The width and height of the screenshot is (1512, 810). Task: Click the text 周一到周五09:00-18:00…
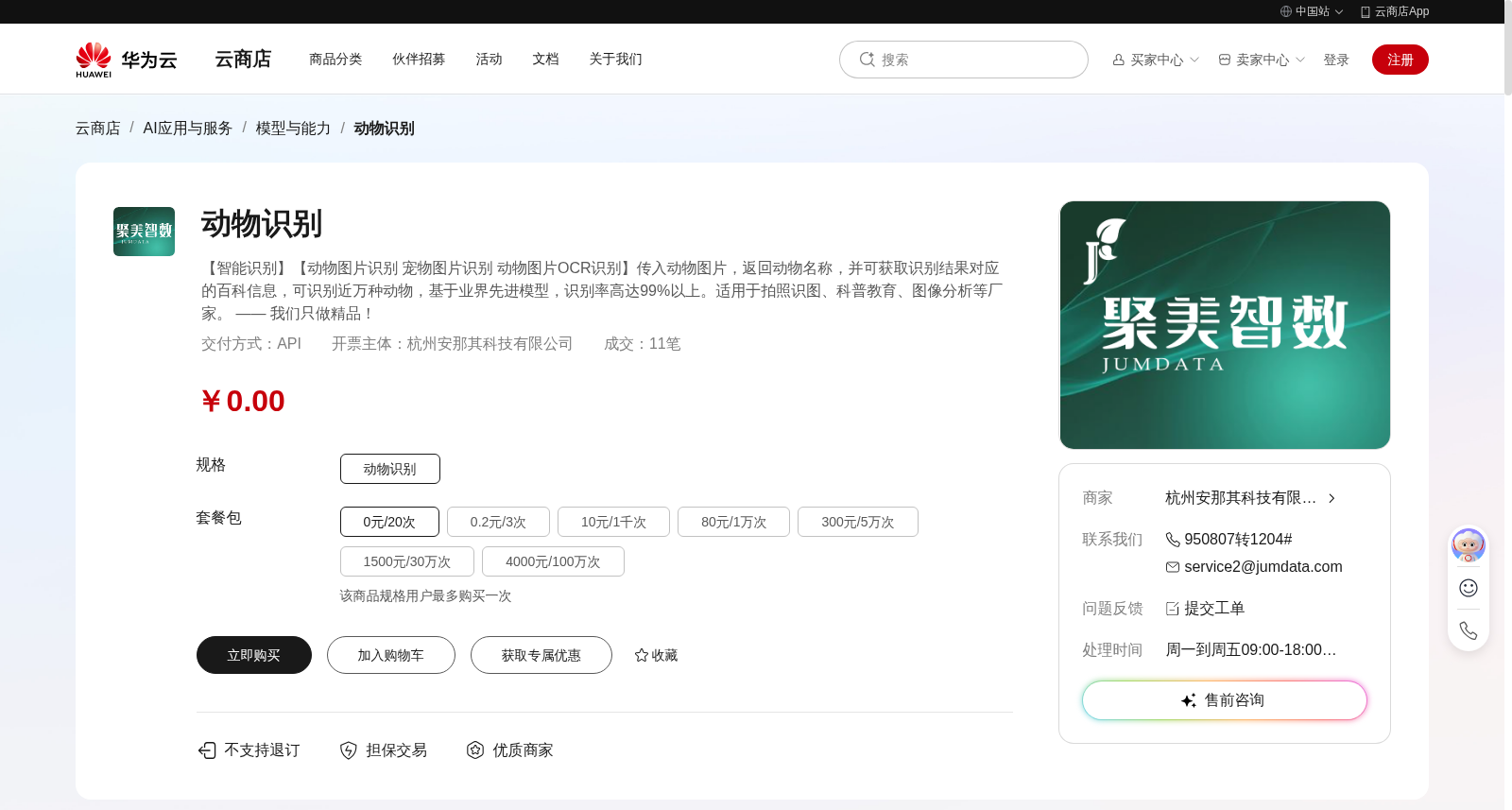click(x=1251, y=650)
